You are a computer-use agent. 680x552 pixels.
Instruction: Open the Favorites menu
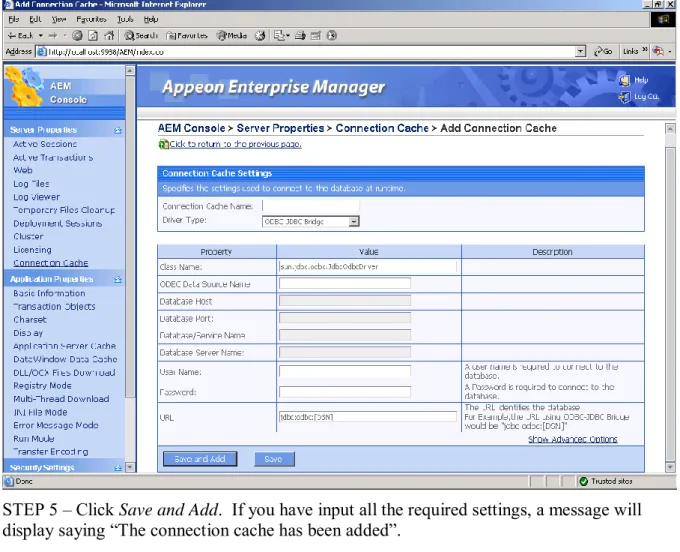(x=91, y=19)
